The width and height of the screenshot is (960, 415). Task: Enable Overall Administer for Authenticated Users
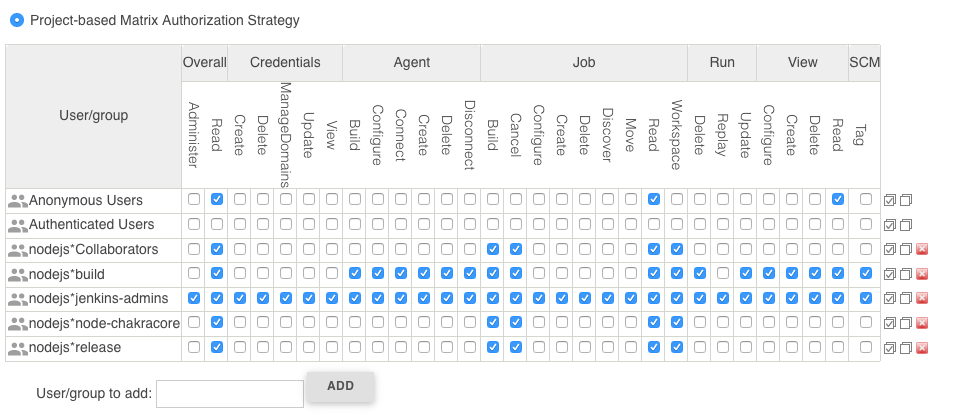point(193,224)
